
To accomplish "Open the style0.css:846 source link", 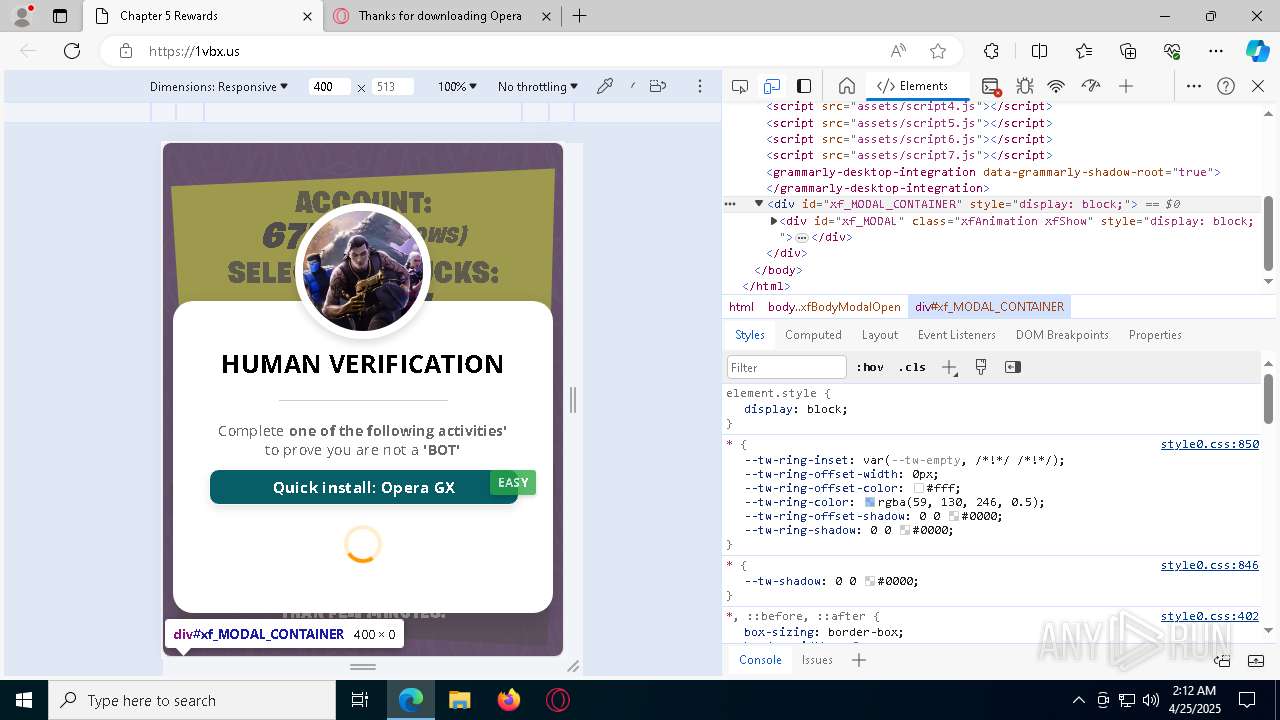I will [x=1209, y=565].
